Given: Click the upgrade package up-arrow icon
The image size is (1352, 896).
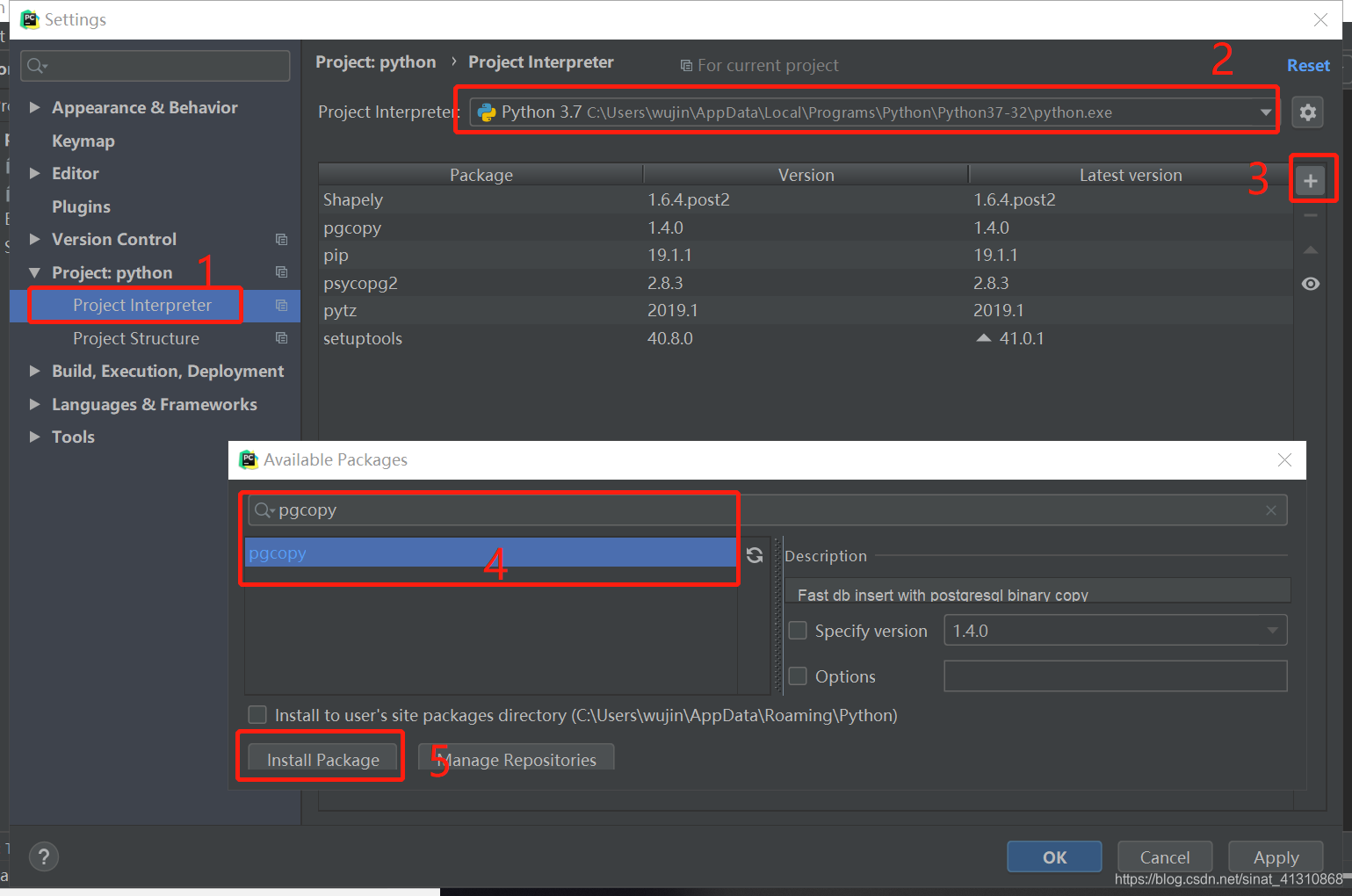Looking at the screenshot, I should (1311, 250).
